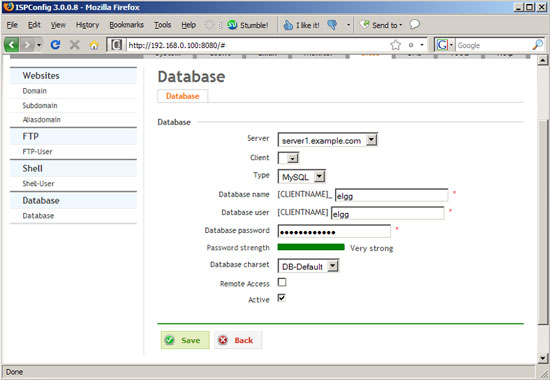The image size is (550, 380).
Task: Click the Firefox icon in title bar
Action: coord(8,7)
